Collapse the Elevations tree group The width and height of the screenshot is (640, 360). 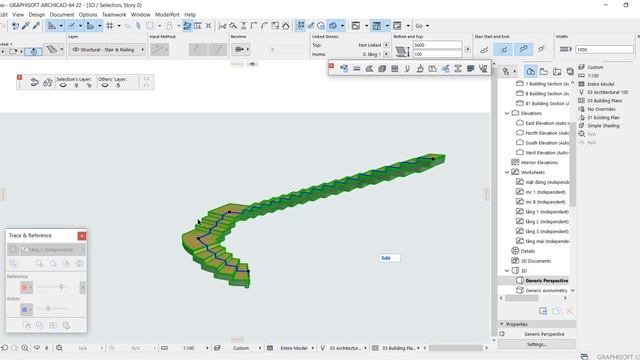click(507, 113)
